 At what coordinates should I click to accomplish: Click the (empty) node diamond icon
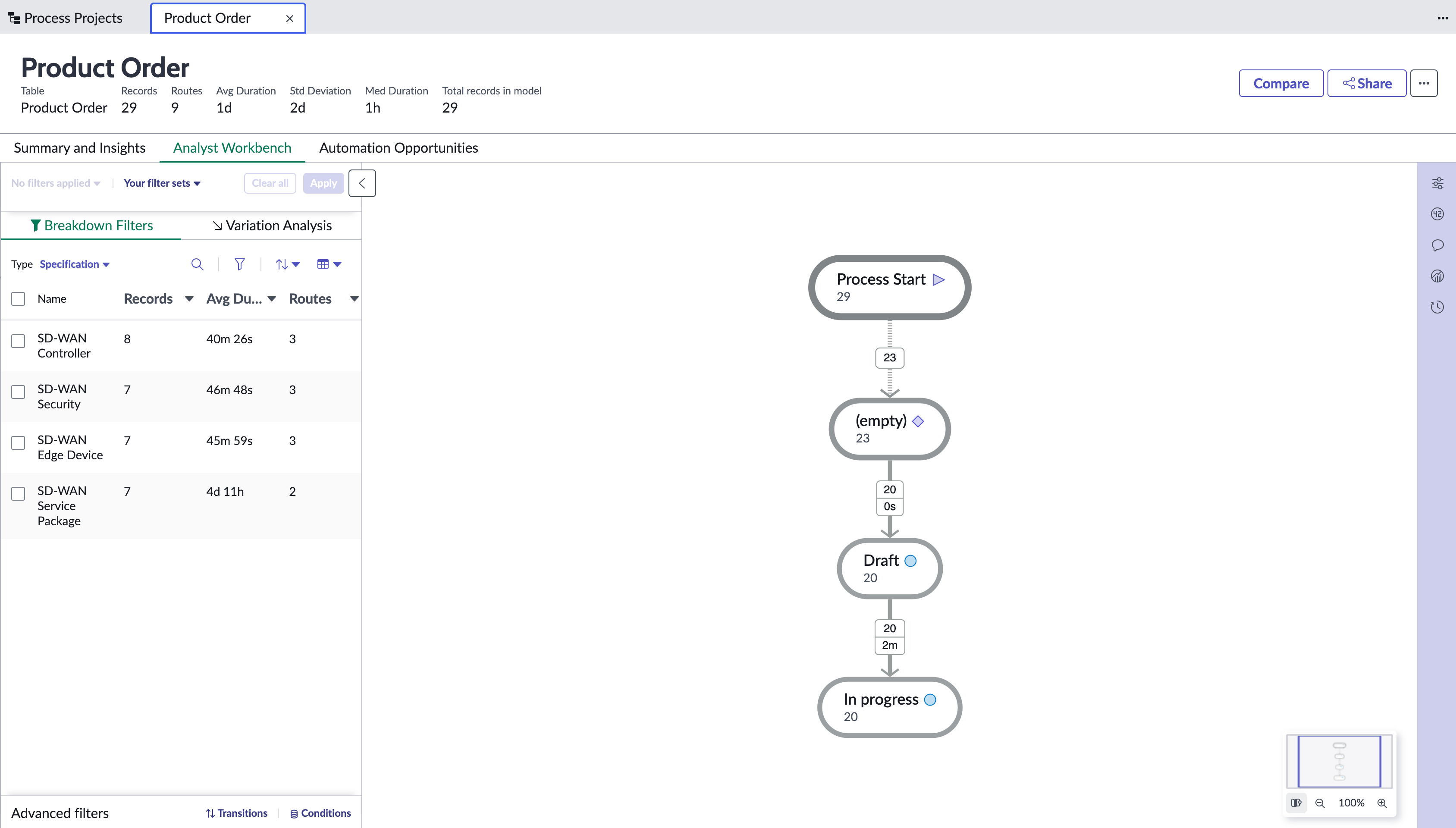[x=918, y=421]
